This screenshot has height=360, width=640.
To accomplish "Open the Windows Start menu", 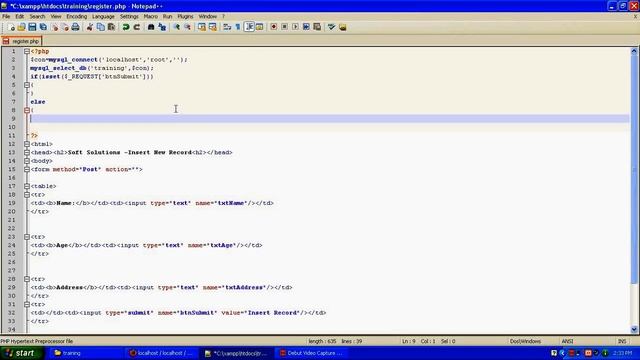I will [x=21, y=353].
